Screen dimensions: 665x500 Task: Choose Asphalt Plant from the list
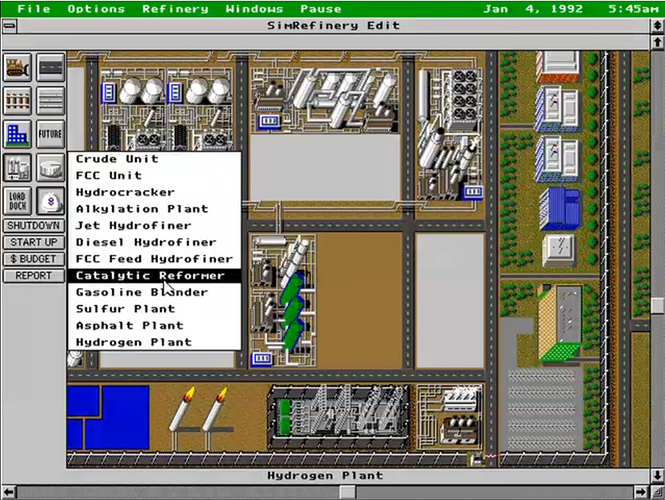click(154, 326)
